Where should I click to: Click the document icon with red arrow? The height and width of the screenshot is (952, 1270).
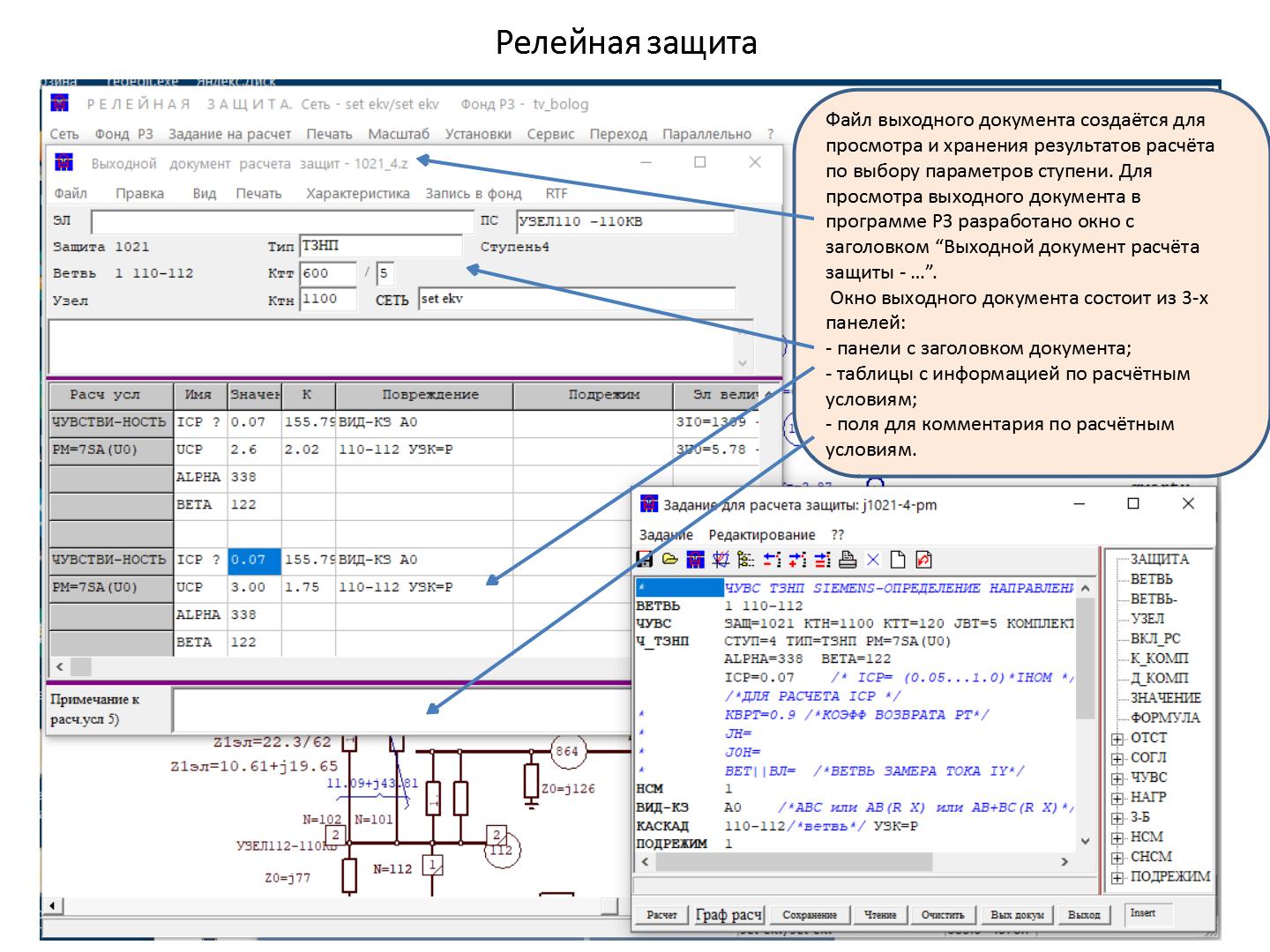(923, 560)
